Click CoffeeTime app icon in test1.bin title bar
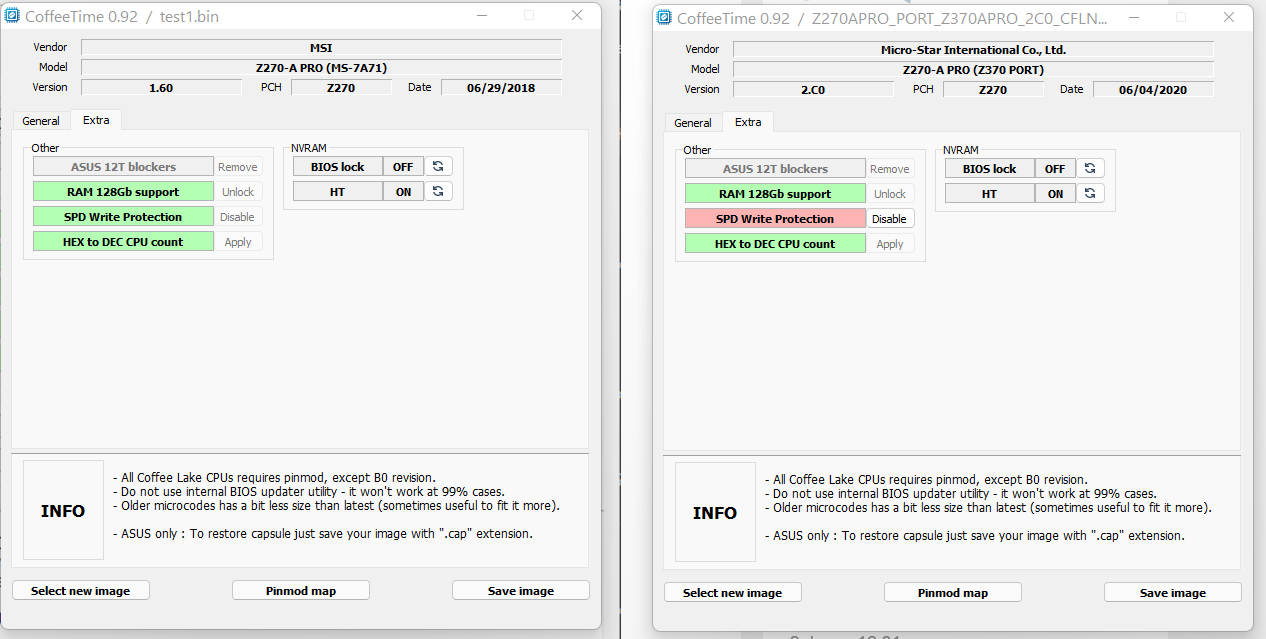Screen dimensions: 1266x639 [11, 16]
